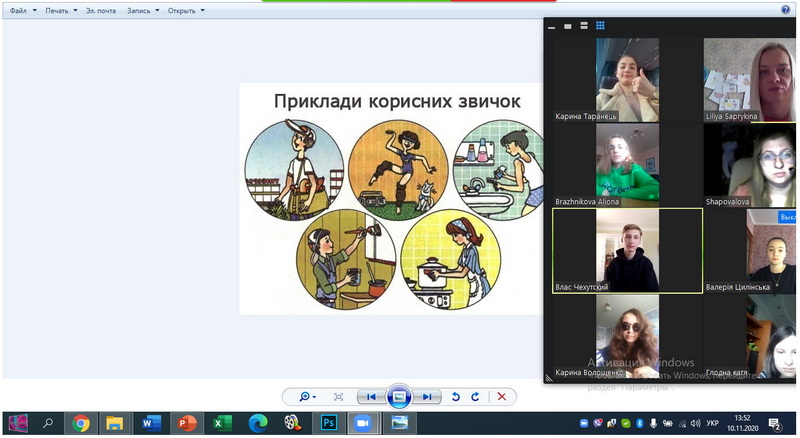
Task: Open Word from taskbar
Action: pos(151,423)
